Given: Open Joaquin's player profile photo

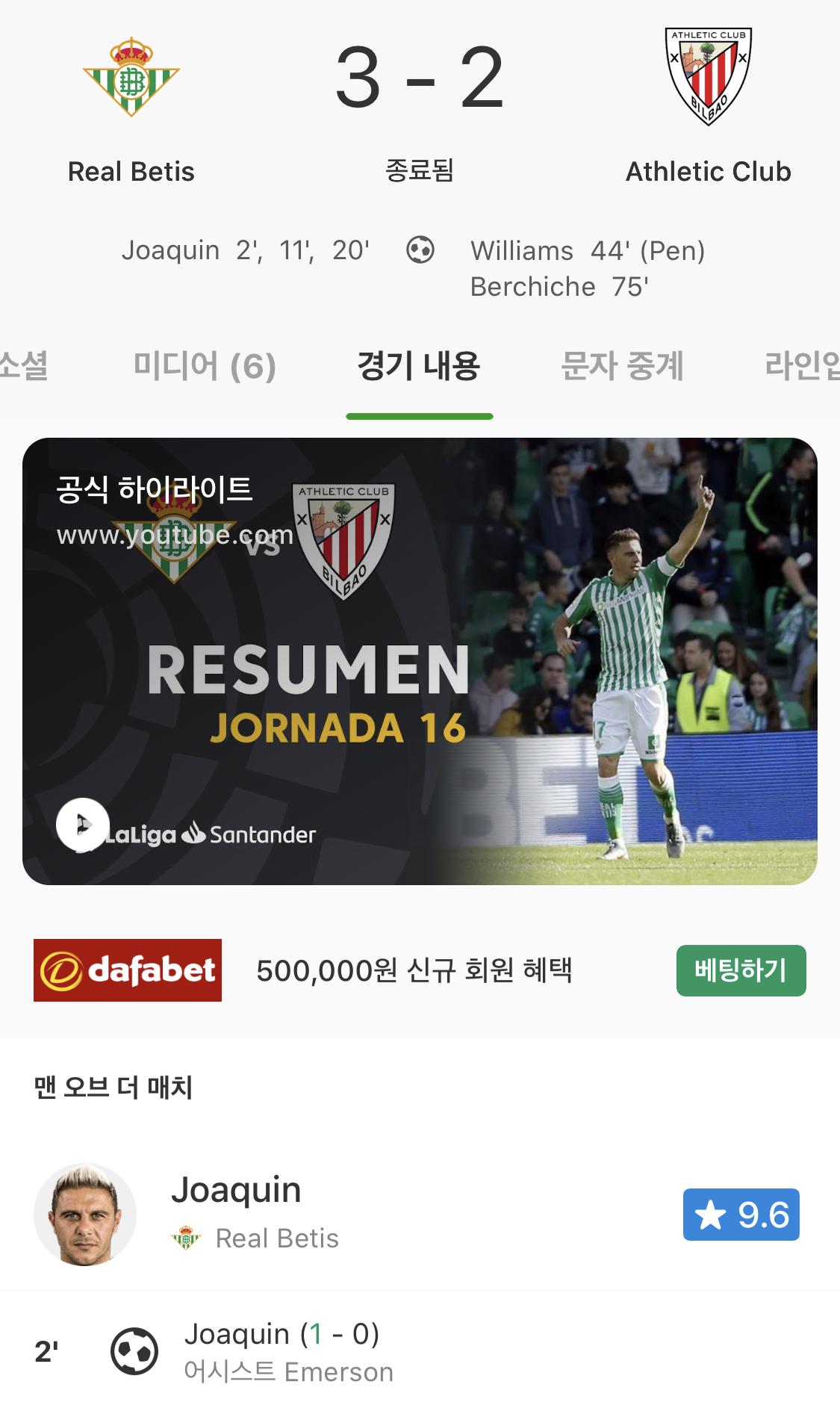Looking at the screenshot, I should pos(85,1215).
